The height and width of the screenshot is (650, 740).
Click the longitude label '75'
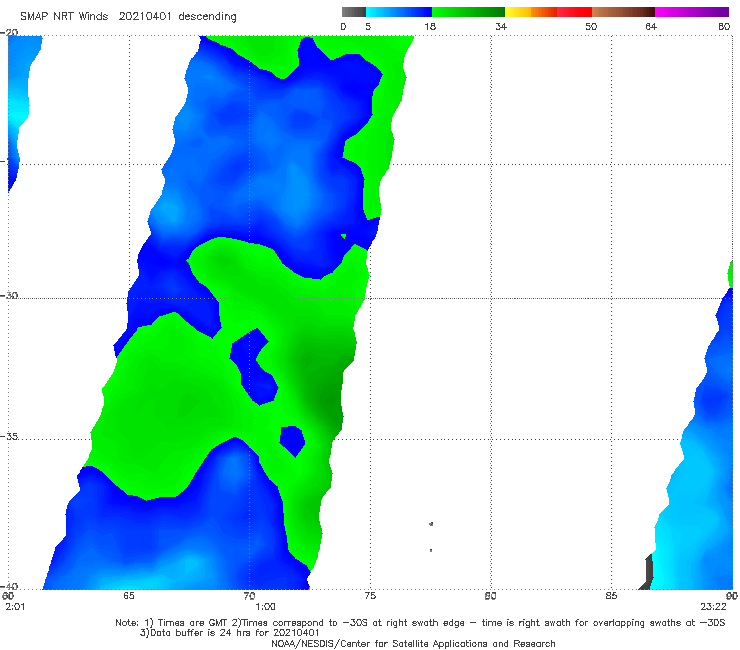(x=370, y=596)
